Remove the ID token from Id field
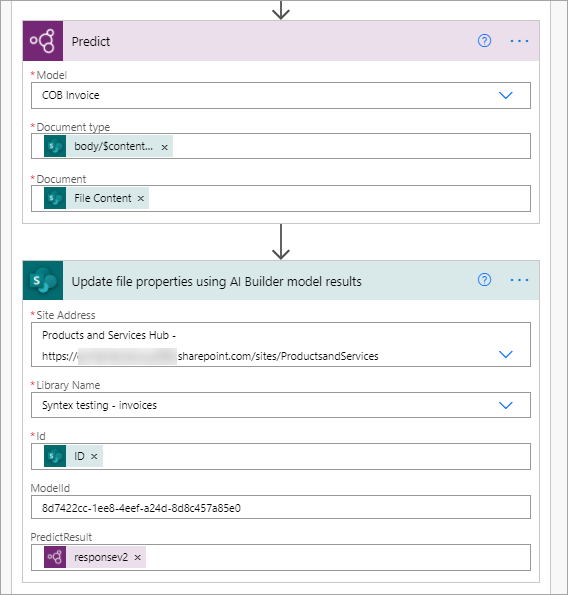Image resolution: width=568 pixels, height=595 pixels. pos(94,456)
